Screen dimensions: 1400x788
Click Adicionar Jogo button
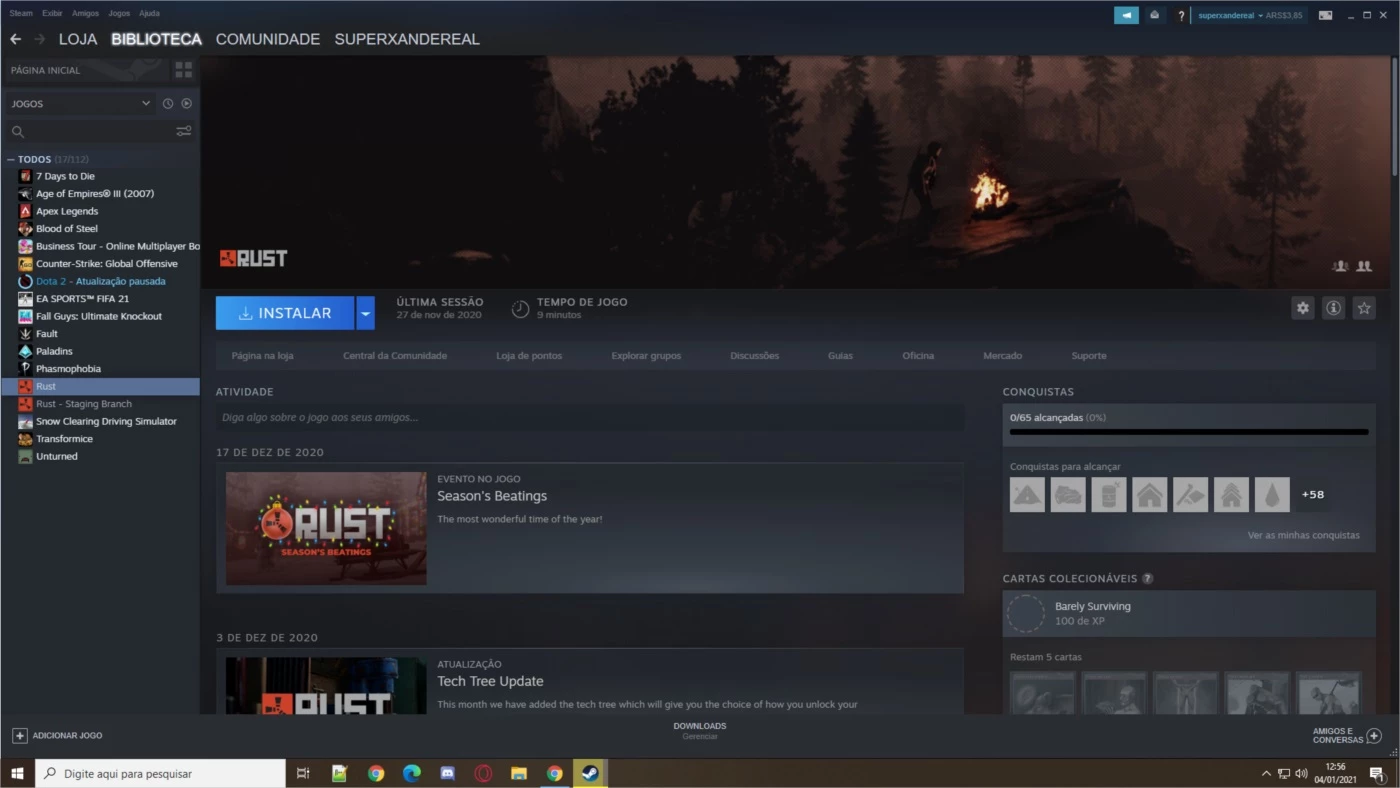coord(57,736)
